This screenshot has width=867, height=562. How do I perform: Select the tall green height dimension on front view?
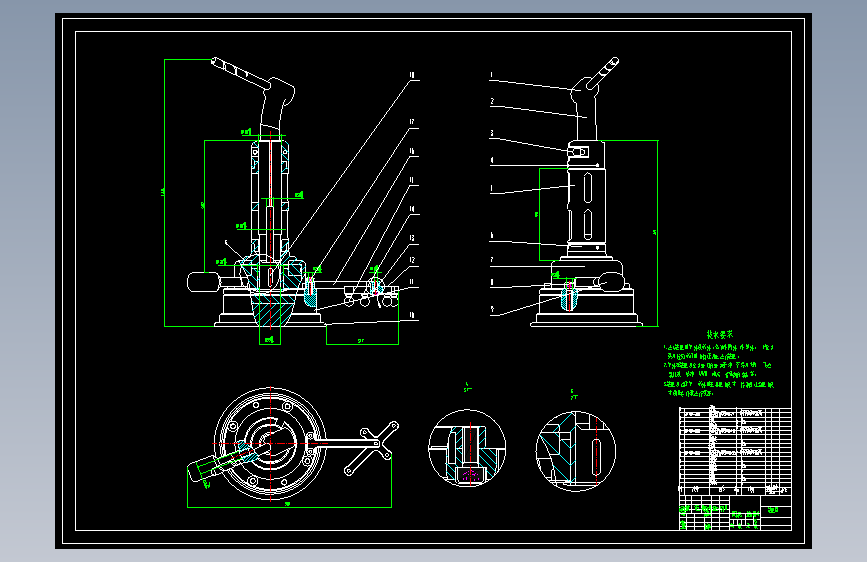[165, 192]
